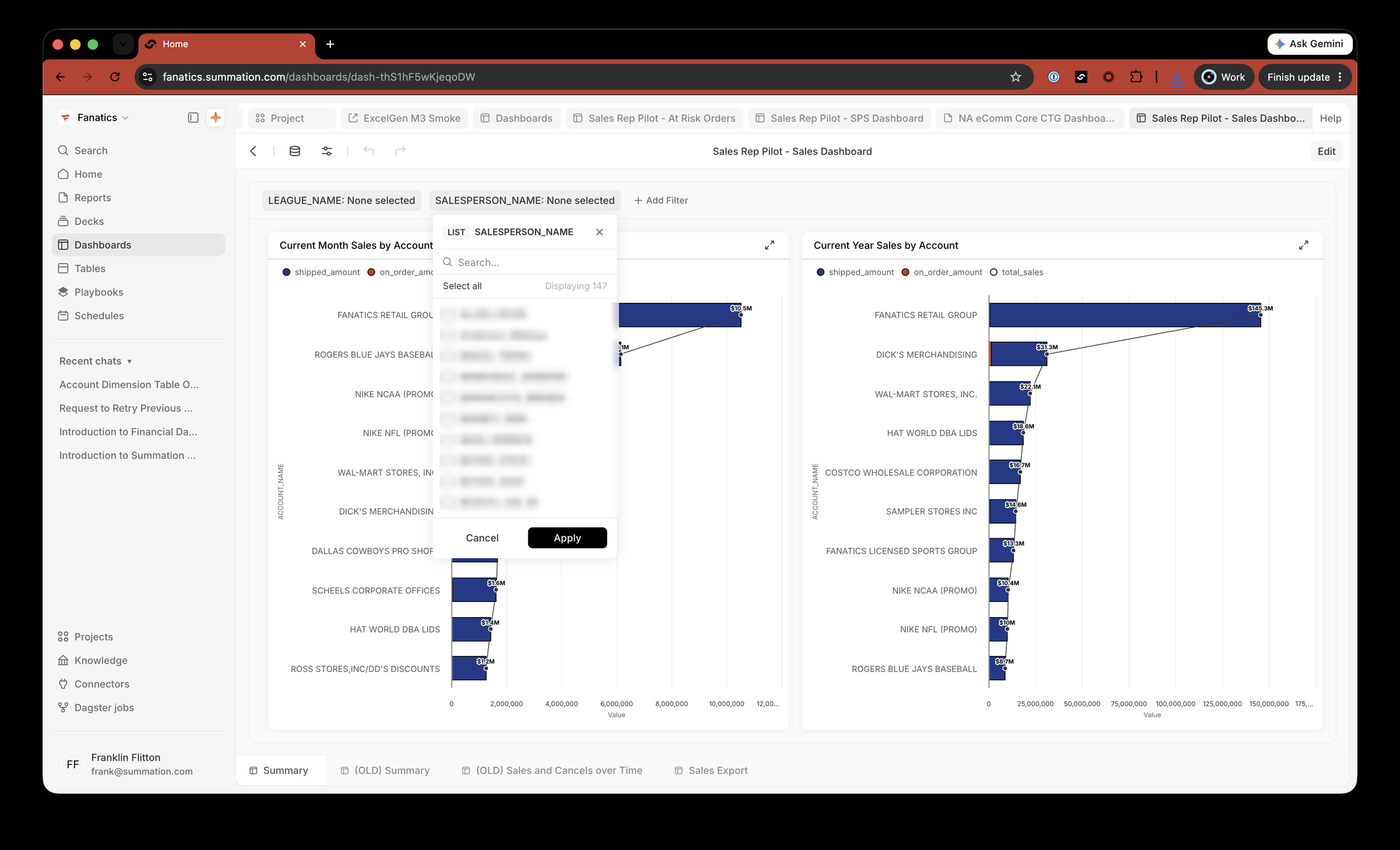Open the browser downloads icon
This screenshot has height=850, width=1400.
click(1177, 78)
